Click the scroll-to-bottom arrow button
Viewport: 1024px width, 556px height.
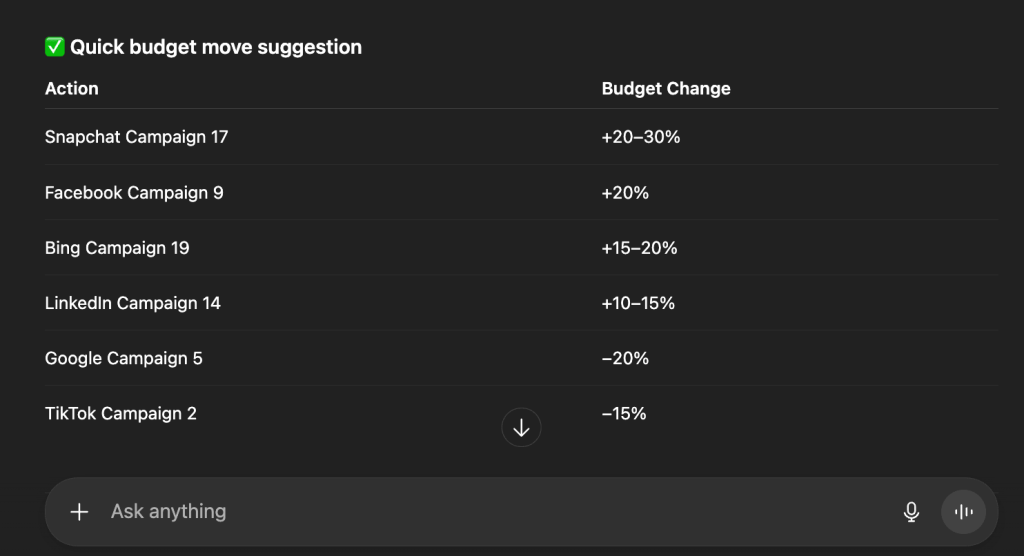pos(521,428)
